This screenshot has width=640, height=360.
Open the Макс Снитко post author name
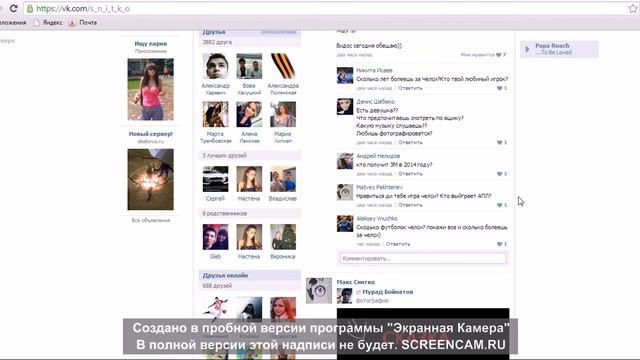pyautogui.click(x=356, y=282)
